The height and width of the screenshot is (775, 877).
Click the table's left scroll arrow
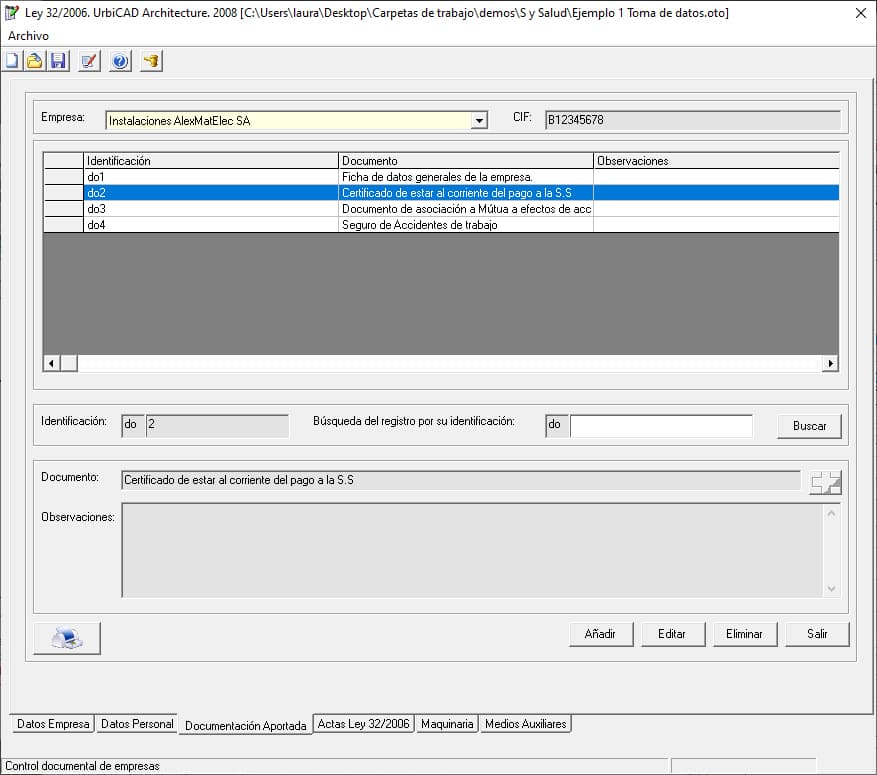(51, 363)
